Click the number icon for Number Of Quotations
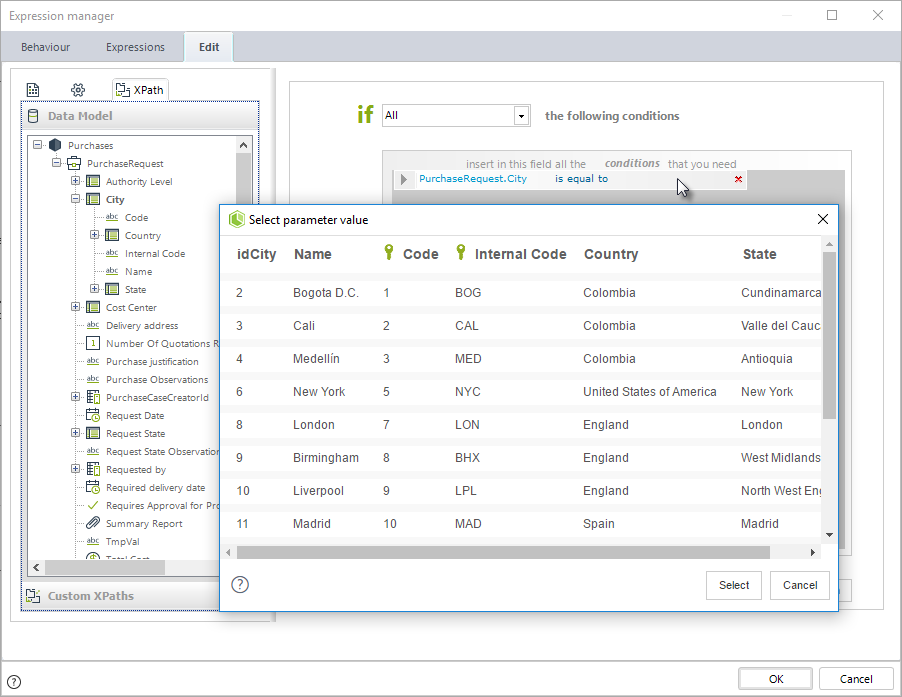 (93, 343)
